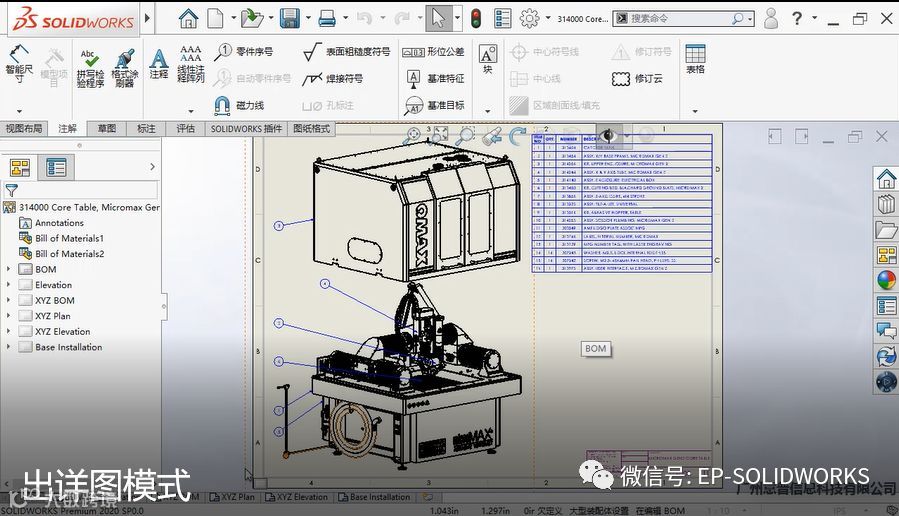Click the tree filter funnel field
Image resolution: width=899 pixels, height=516 pixels.
tap(80, 190)
